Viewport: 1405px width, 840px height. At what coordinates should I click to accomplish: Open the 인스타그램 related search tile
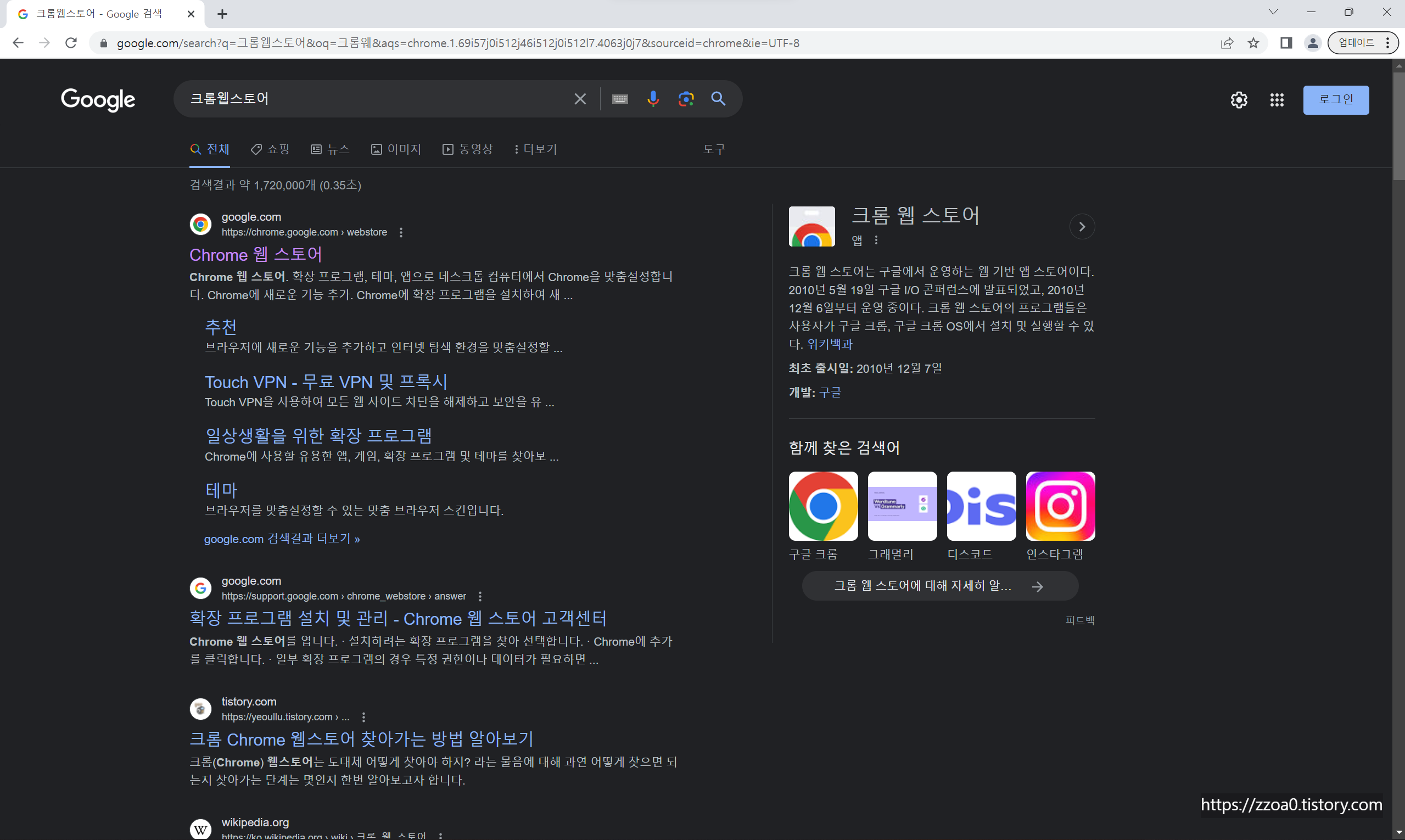pyautogui.click(x=1060, y=516)
